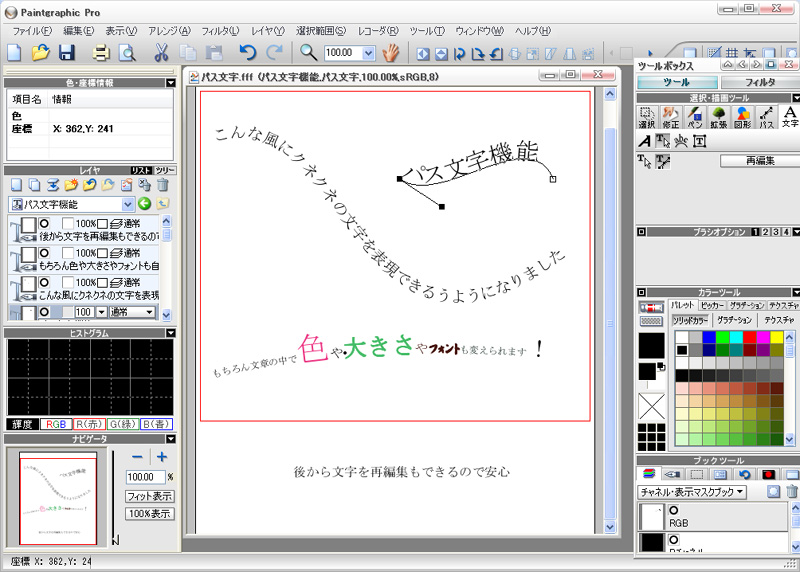Open the opacity dropdown next to 100

[x=101, y=312]
